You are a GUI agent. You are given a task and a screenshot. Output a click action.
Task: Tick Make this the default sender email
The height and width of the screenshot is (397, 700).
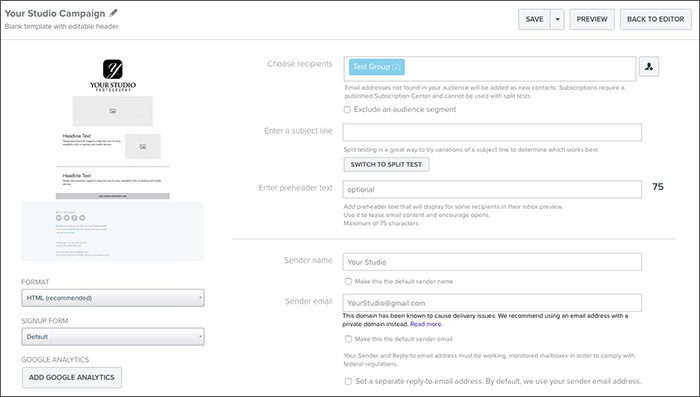(348, 339)
